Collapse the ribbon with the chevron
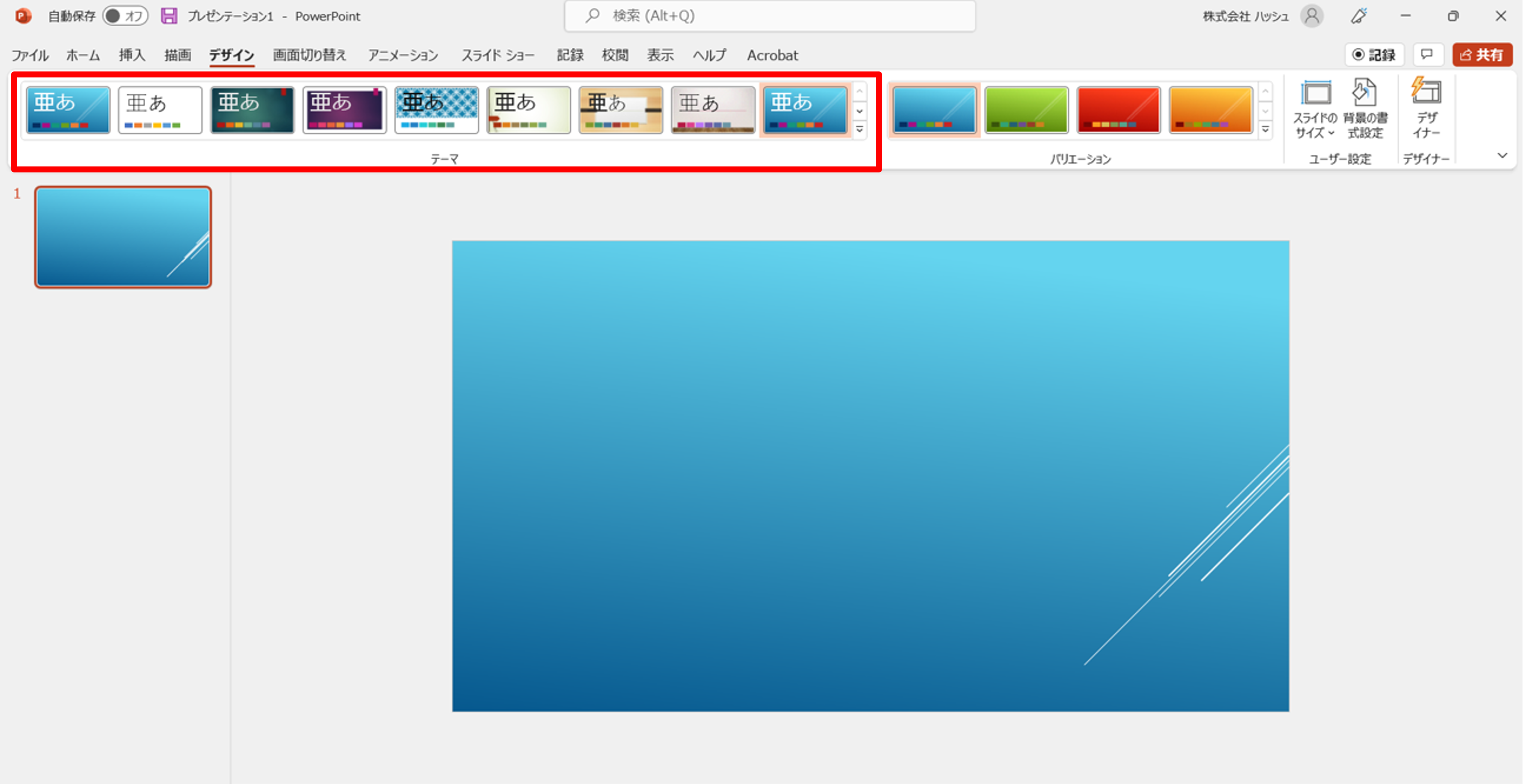1524x784 pixels. (x=1502, y=155)
